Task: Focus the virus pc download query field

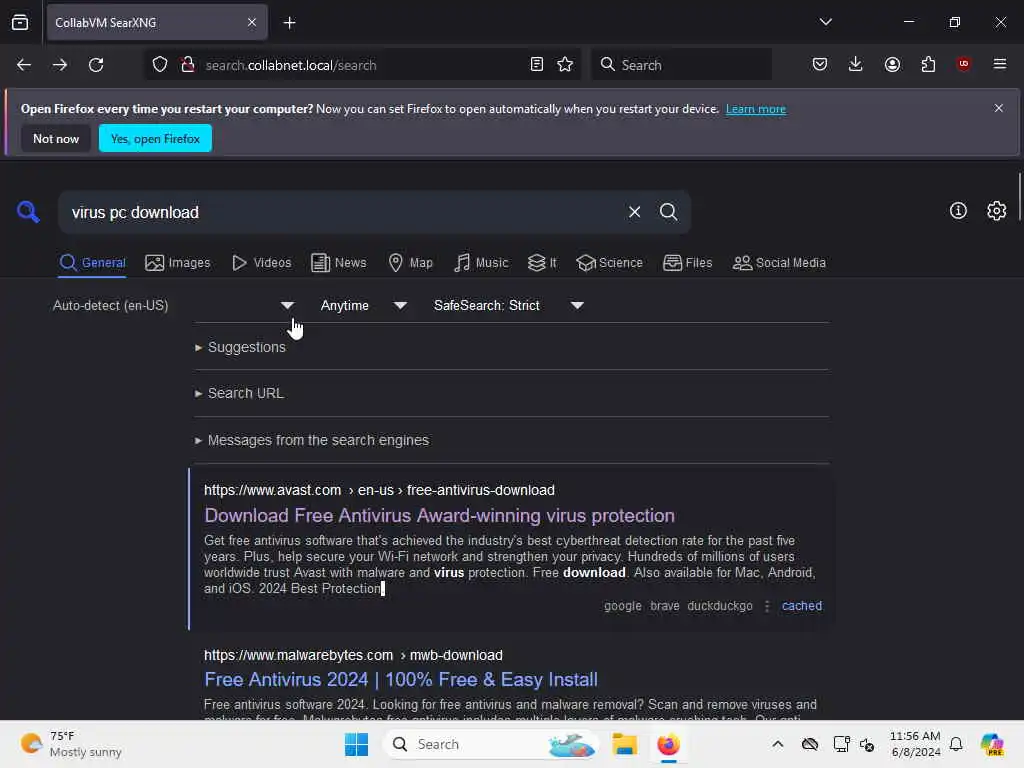Action: click(x=340, y=212)
